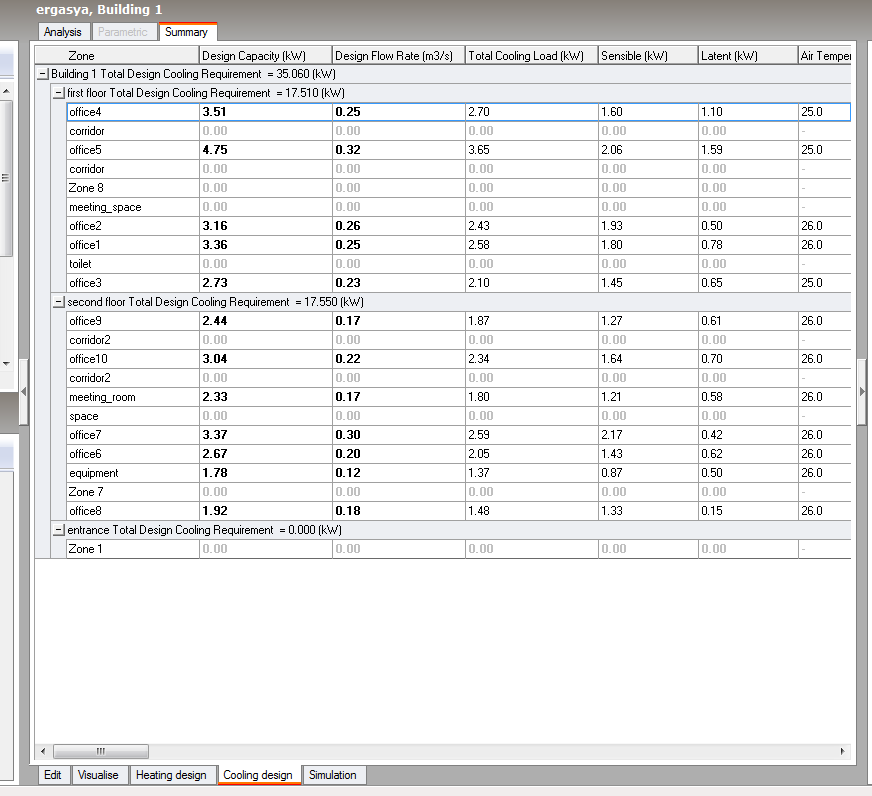Collapse the first floor cooling group
This screenshot has height=796, width=872.
[x=58, y=93]
